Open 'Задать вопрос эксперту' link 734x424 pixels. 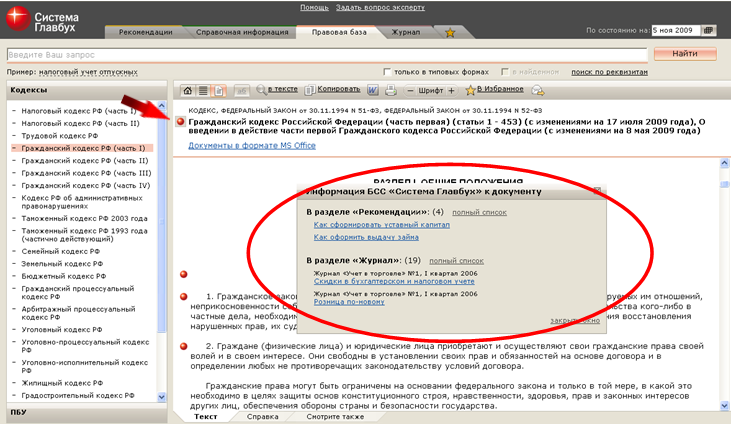pyautogui.click(x=380, y=7)
